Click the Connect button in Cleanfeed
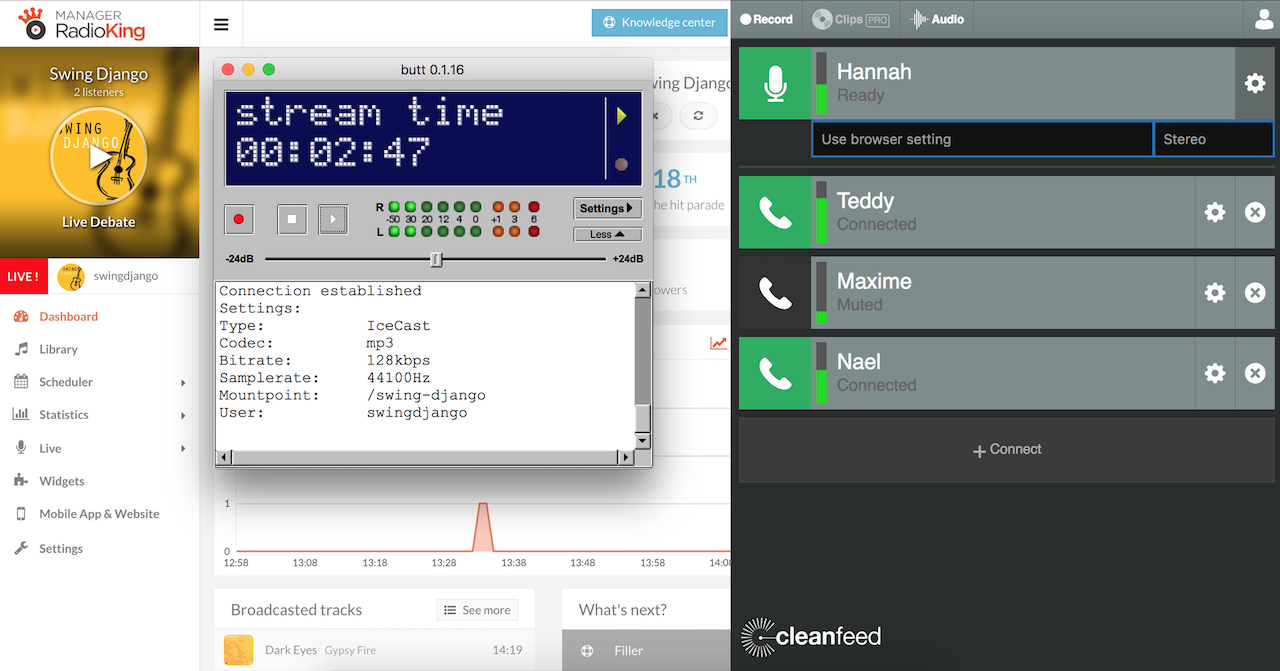 tap(1006, 450)
